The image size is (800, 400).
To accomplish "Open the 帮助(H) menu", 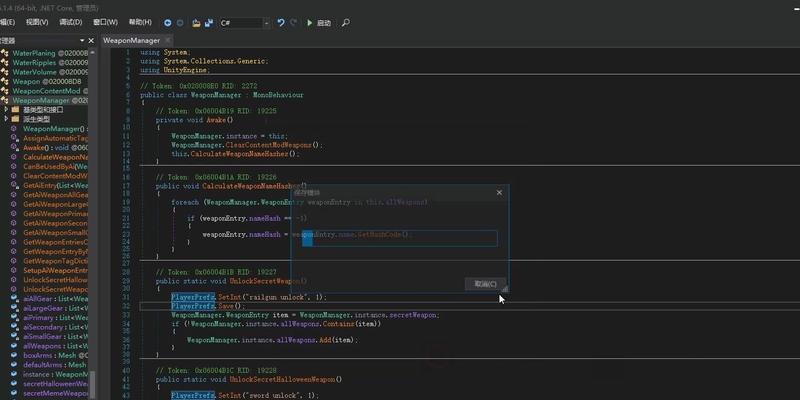I will coord(140,22).
